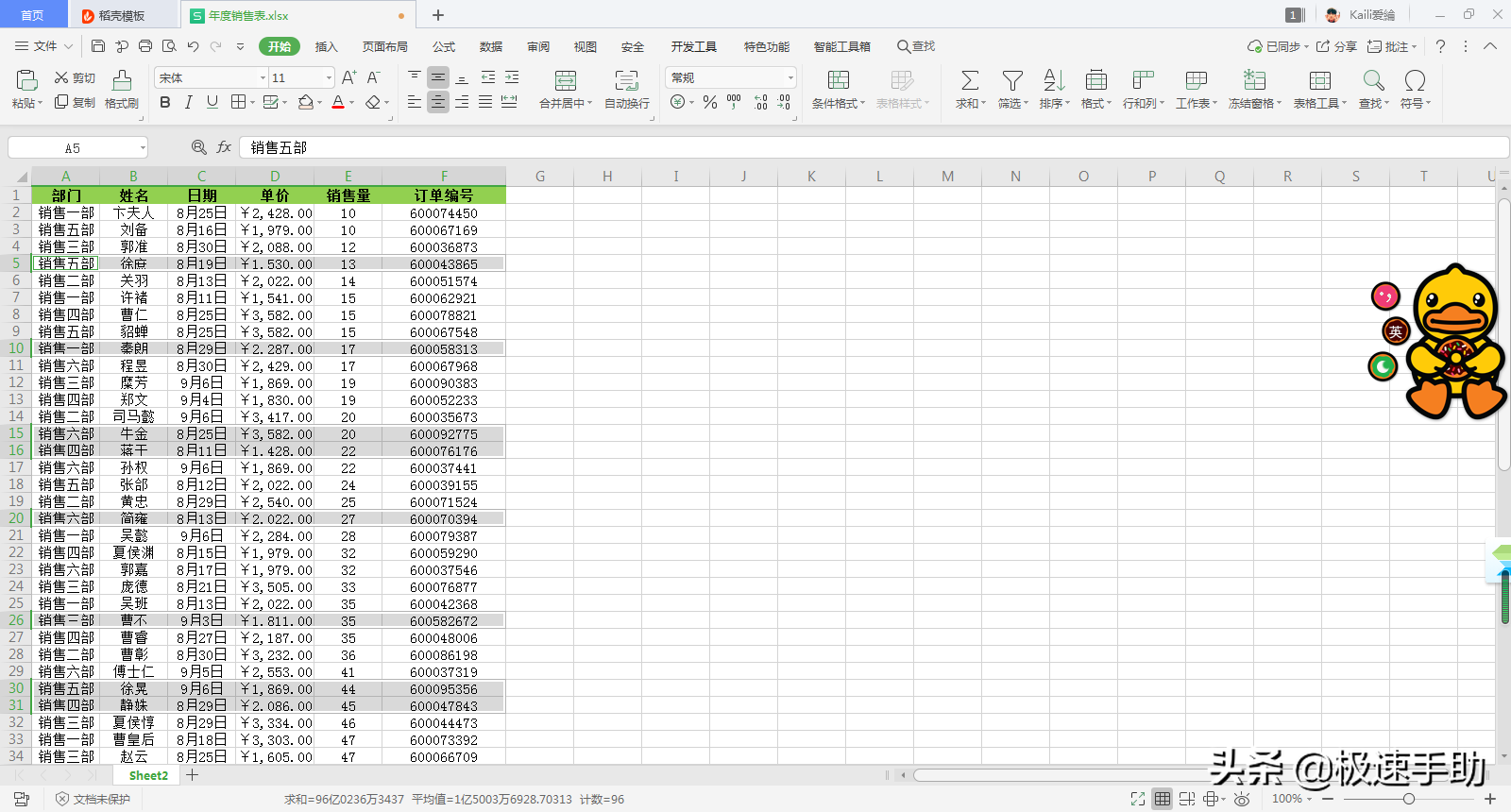Open the 公式 (Formulas) tab
The width and height of the screenshot is (1511, 812).
point(444,46)
